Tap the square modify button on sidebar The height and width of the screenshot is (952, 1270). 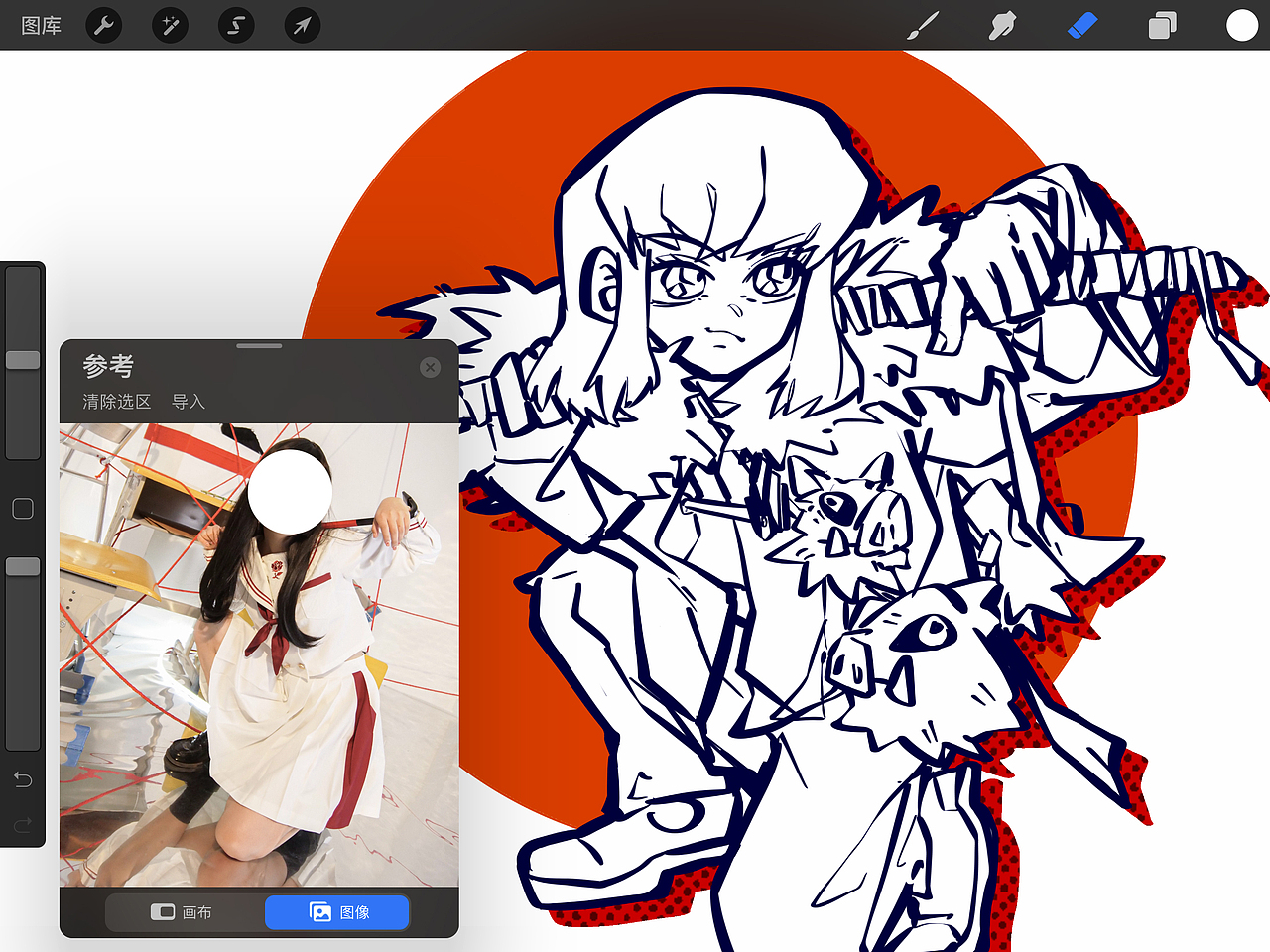coord(23,509)
